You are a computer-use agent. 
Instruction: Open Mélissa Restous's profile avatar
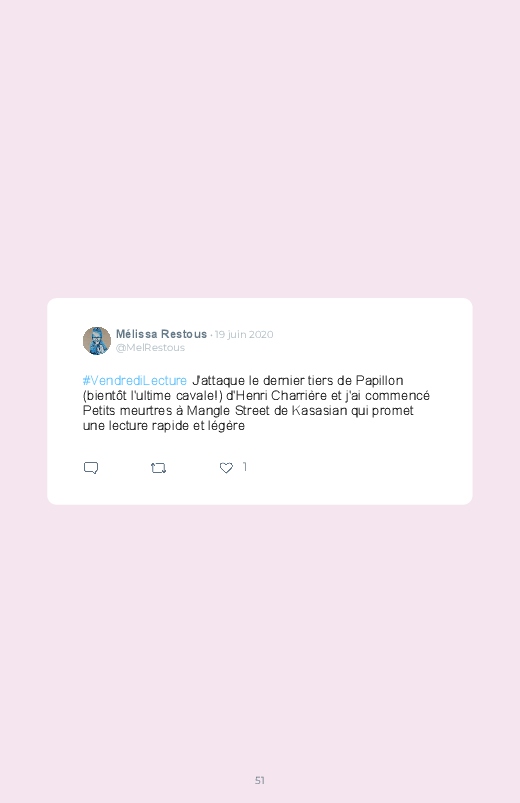pyautogui.click(x=97, y=341)
